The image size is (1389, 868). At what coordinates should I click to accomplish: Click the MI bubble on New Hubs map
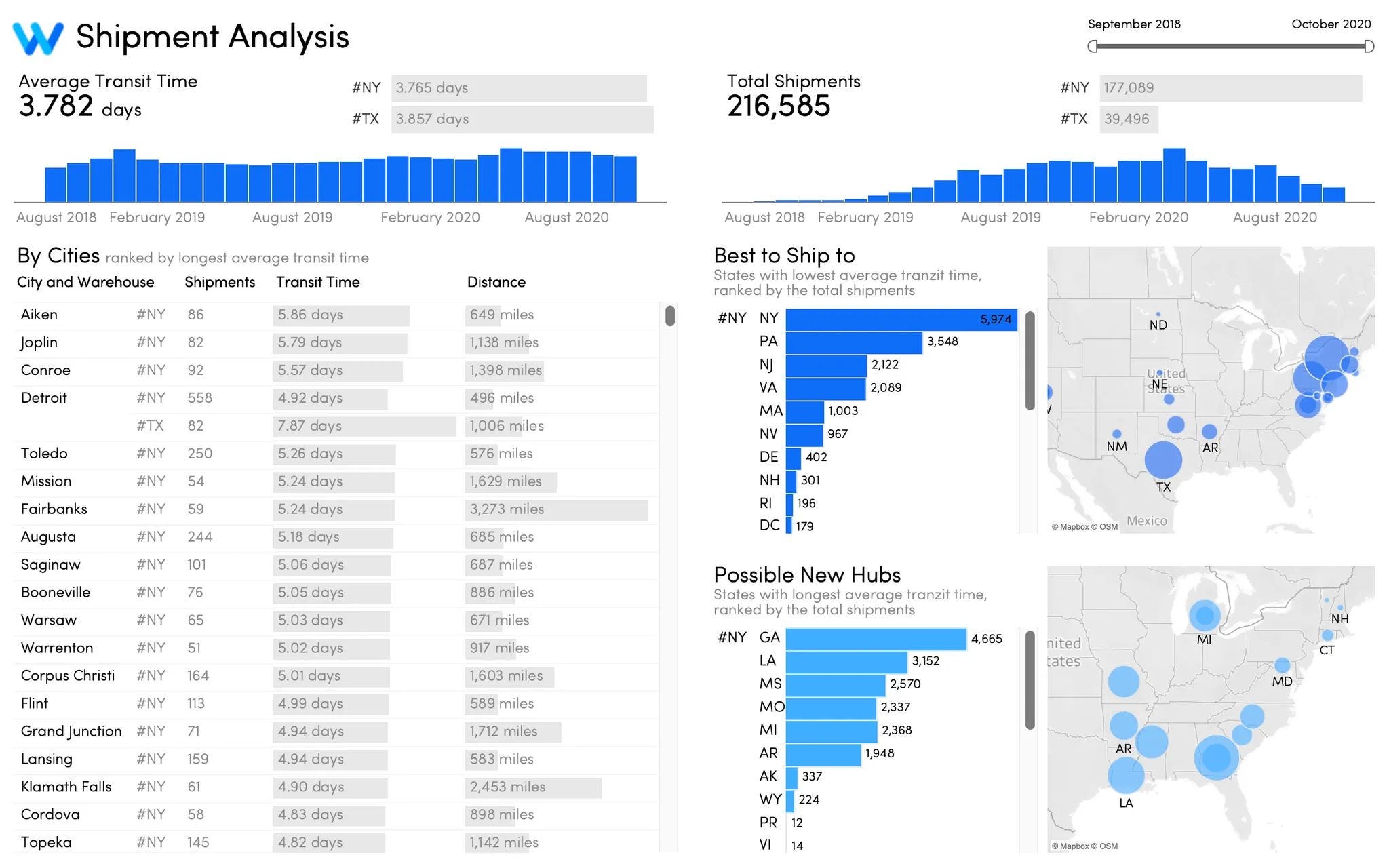pyautogui.click(x=1204, y=615)
